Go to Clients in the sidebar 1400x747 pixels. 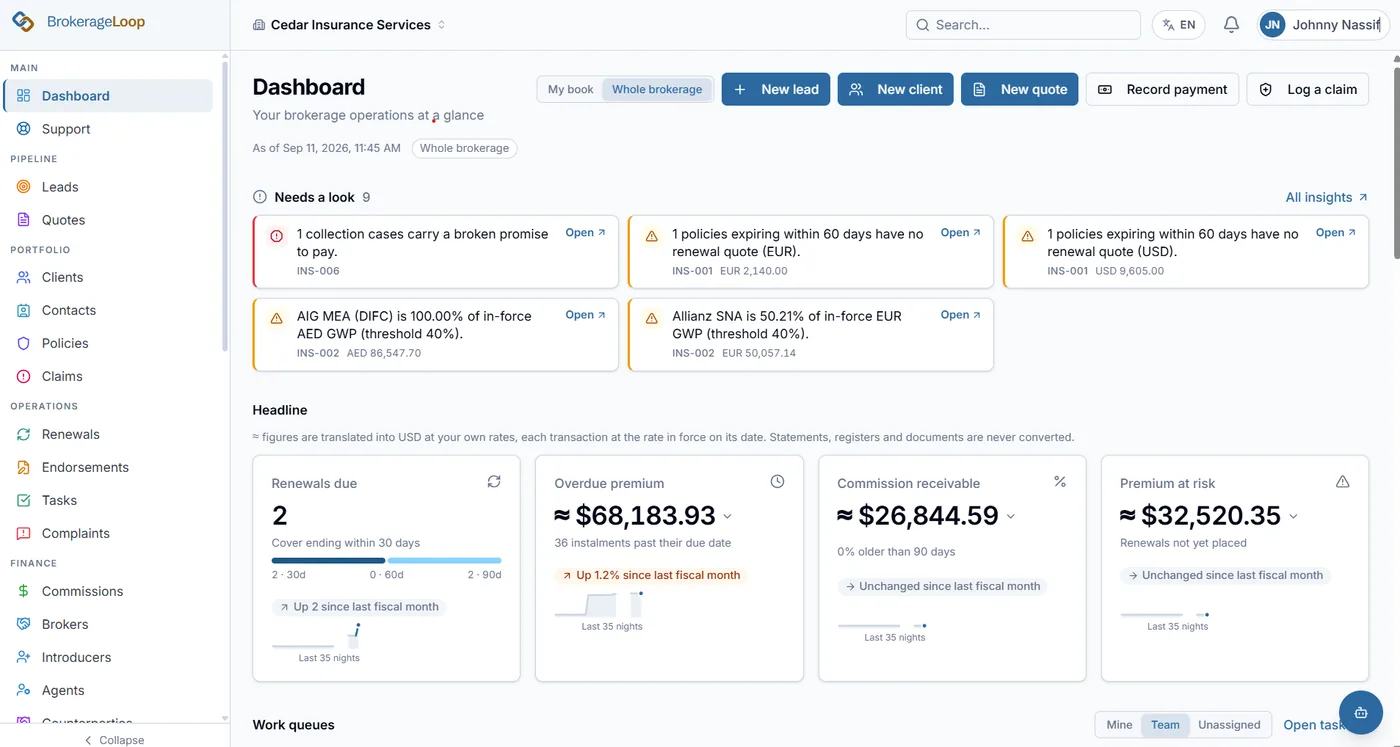click(x=108, y=277)
